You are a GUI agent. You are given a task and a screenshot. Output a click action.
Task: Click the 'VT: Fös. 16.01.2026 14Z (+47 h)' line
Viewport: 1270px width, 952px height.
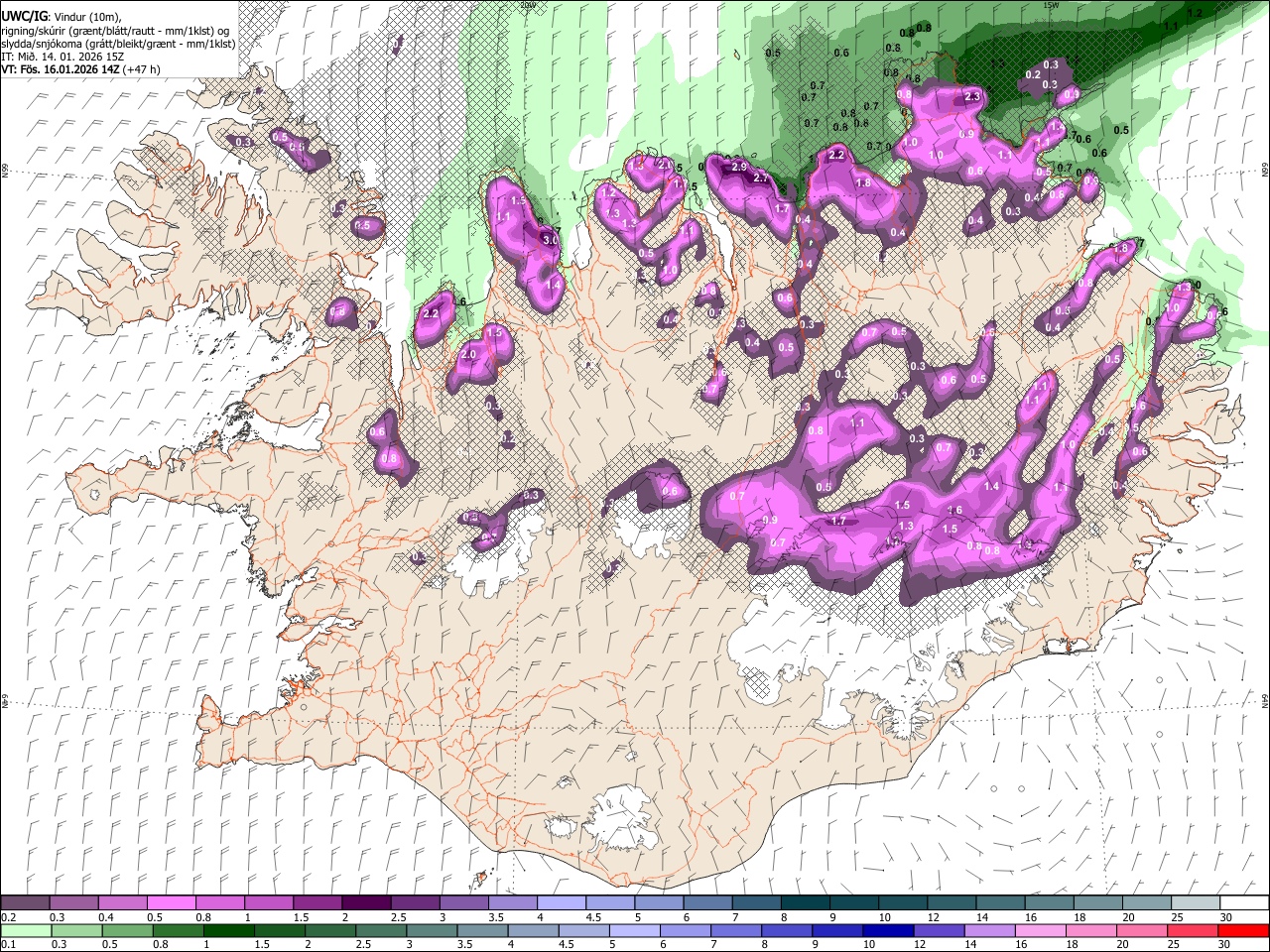click(80, 69)
